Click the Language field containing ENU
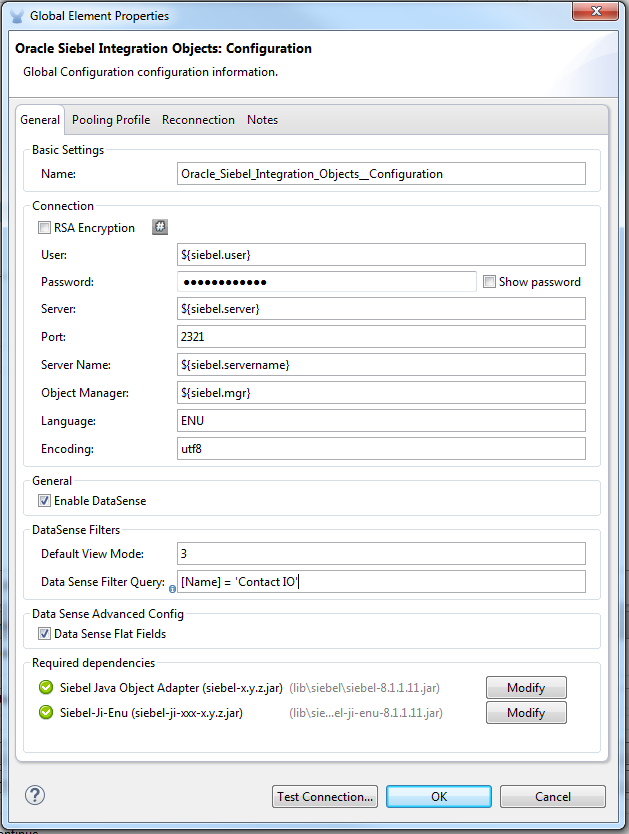The width and height of the screenshot is (629, 834). pyautogui.click(x=381, y=421)
